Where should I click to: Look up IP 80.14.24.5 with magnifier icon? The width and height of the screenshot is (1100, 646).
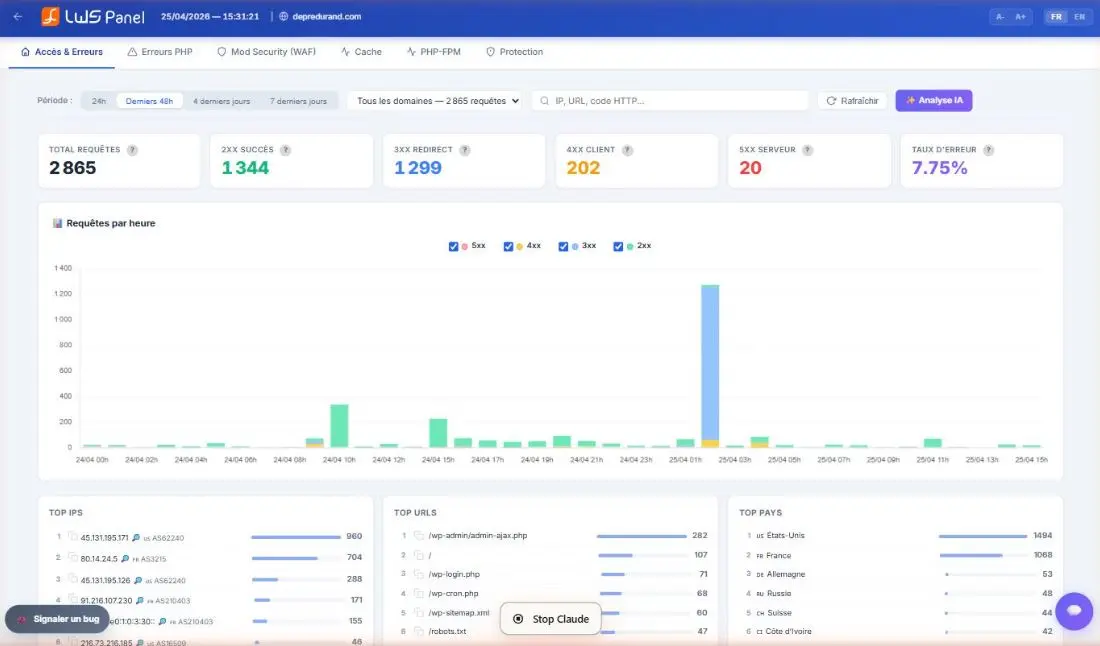pyautogui.click(x=125, y=558)
